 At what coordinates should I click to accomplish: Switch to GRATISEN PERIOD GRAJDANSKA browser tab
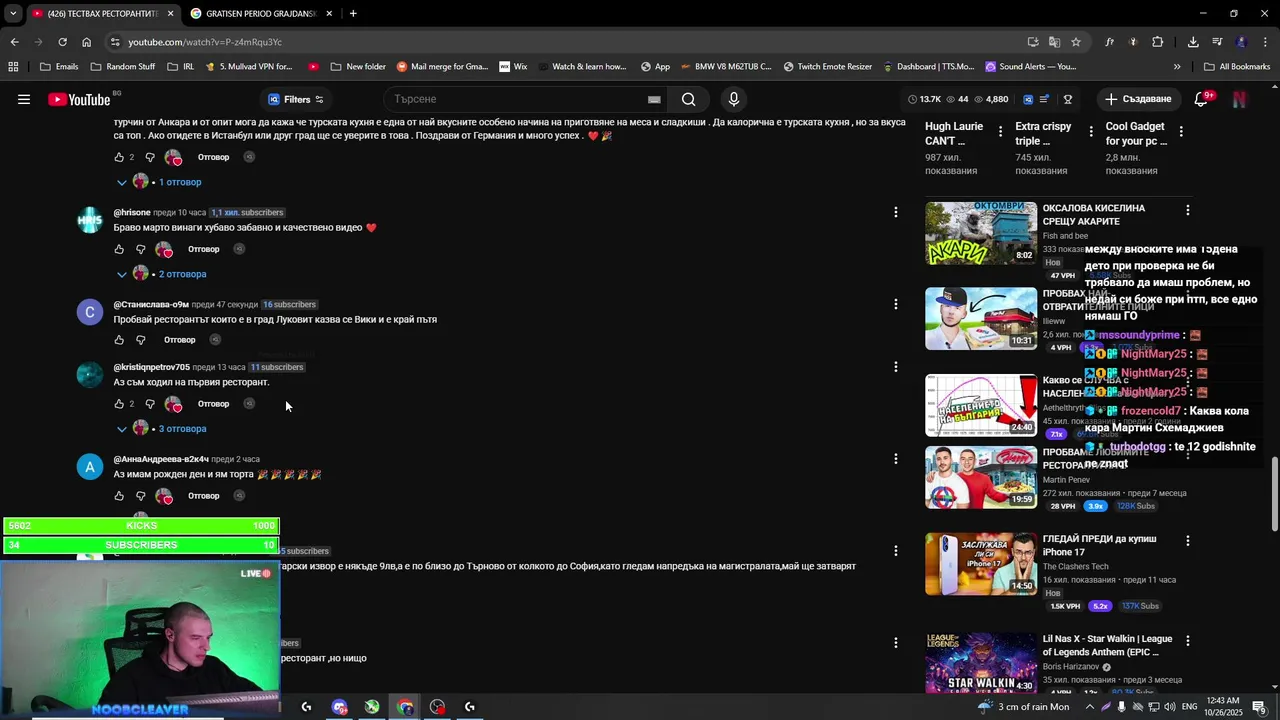260,14
